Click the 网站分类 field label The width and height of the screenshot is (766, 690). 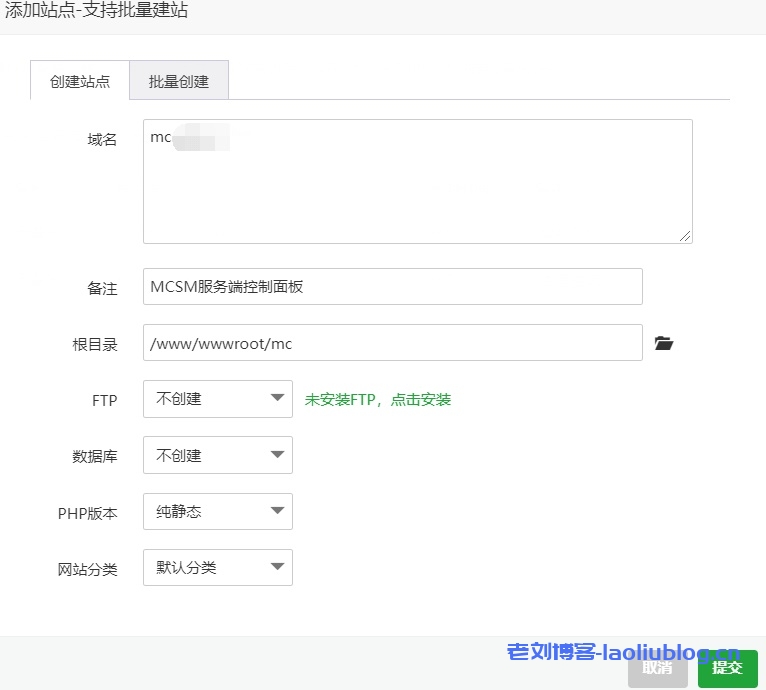click(87, 569)
